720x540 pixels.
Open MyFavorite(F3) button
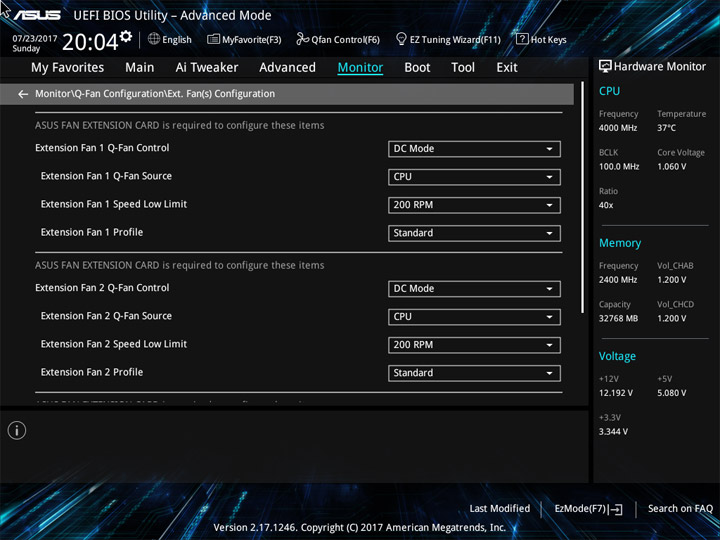(244, 39)
